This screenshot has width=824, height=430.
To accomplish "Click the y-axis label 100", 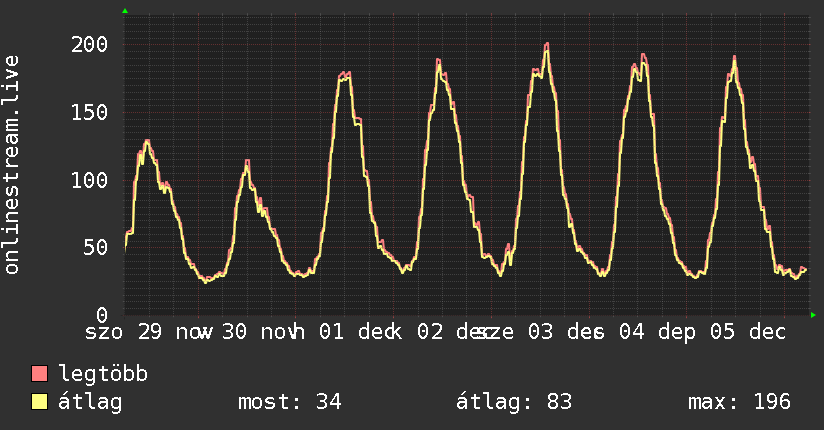I will 89,180.
